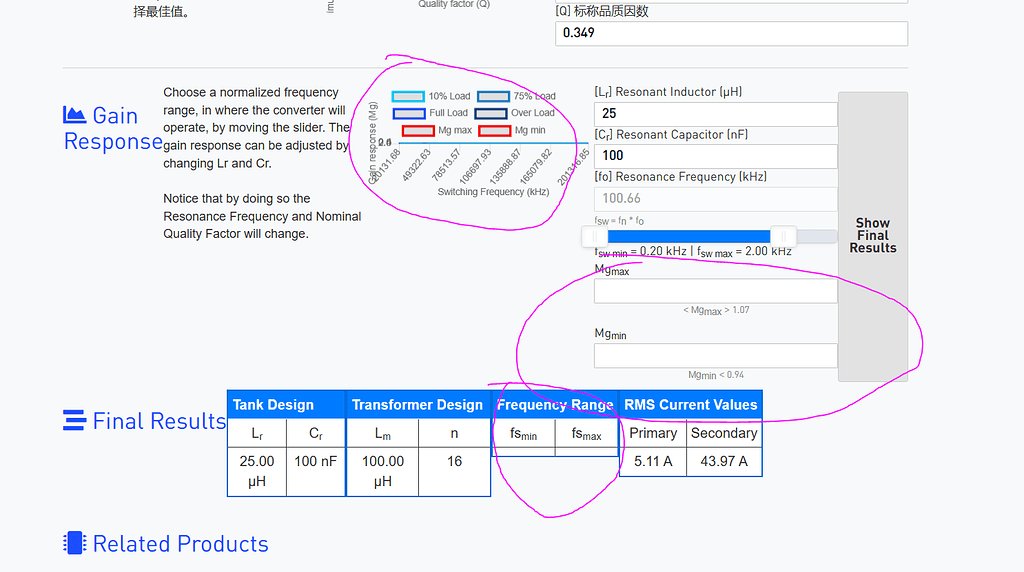Hide the Full Load curve in legend
The image size is (1024, 572).
coord(409,114)
